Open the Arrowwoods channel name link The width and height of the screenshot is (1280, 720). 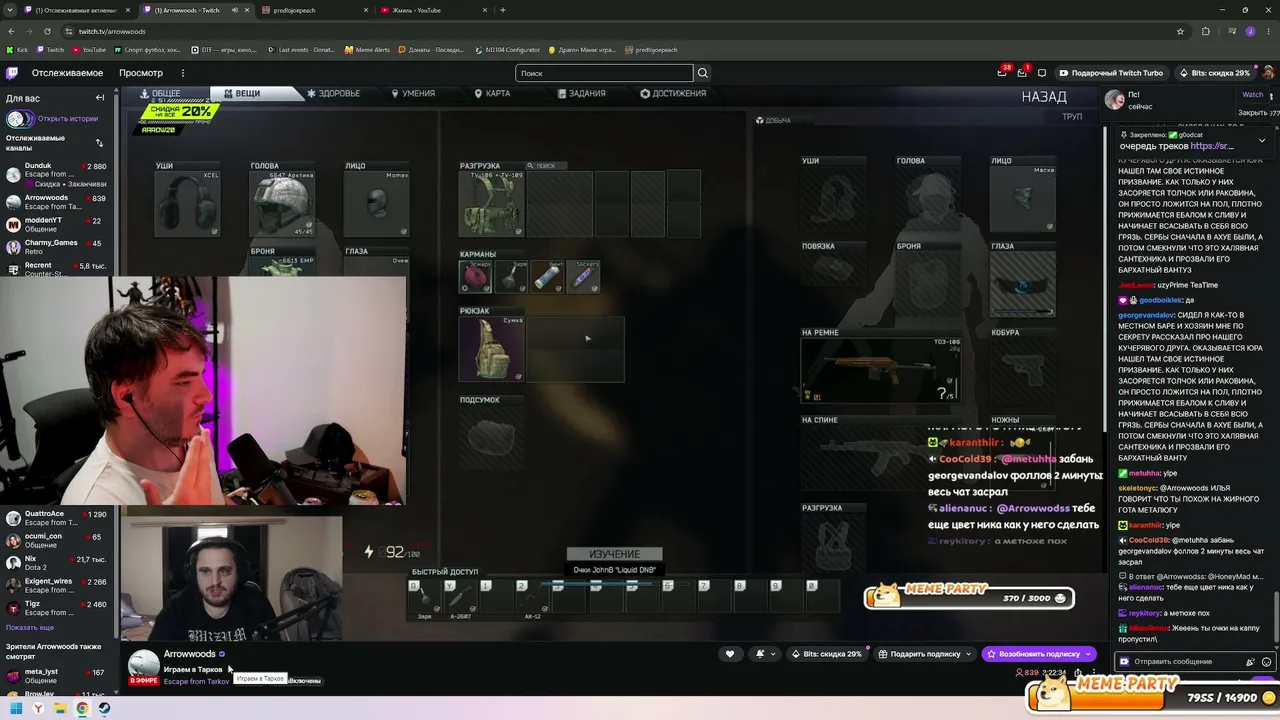pos(190,654)
